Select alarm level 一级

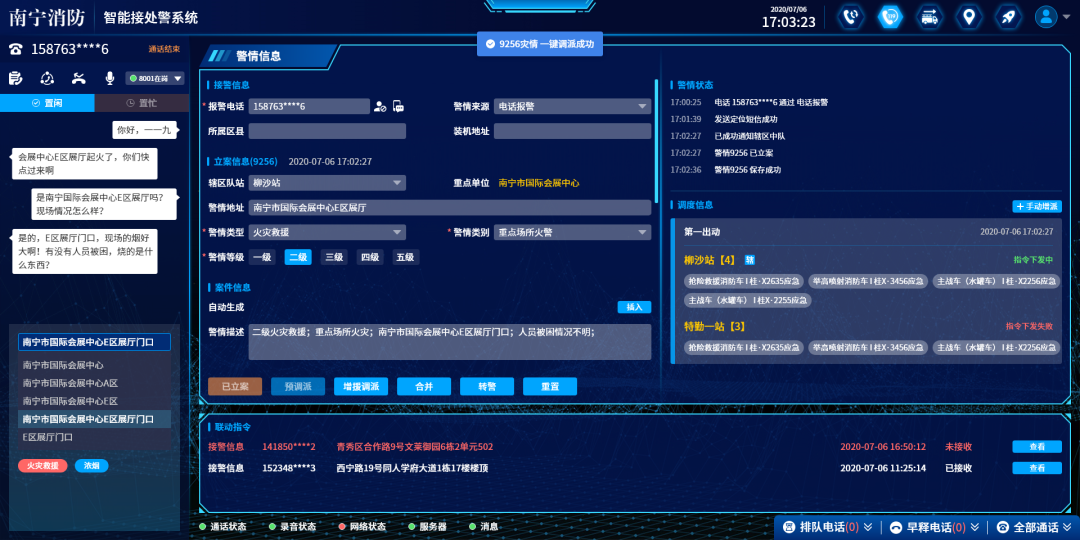click(262, 257)
